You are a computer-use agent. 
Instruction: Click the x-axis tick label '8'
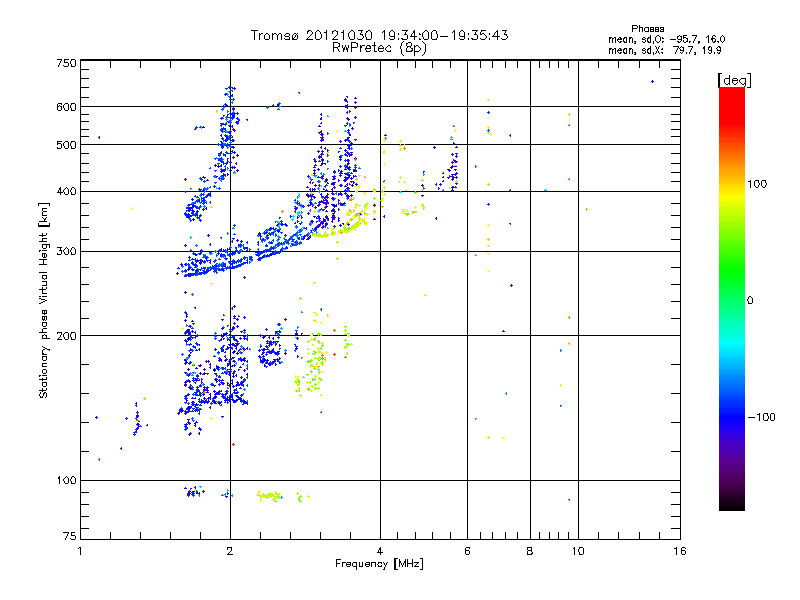click(x=530, y=551)
